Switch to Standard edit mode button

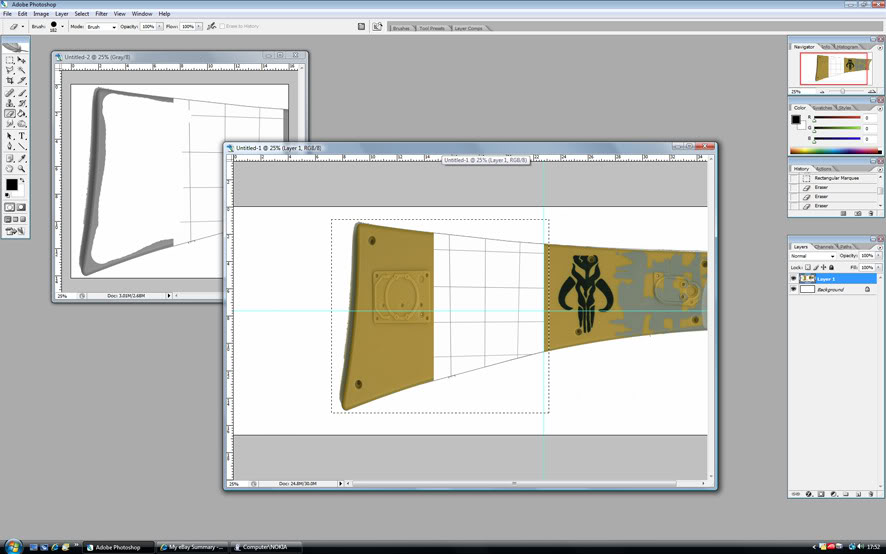coord(10,207)
